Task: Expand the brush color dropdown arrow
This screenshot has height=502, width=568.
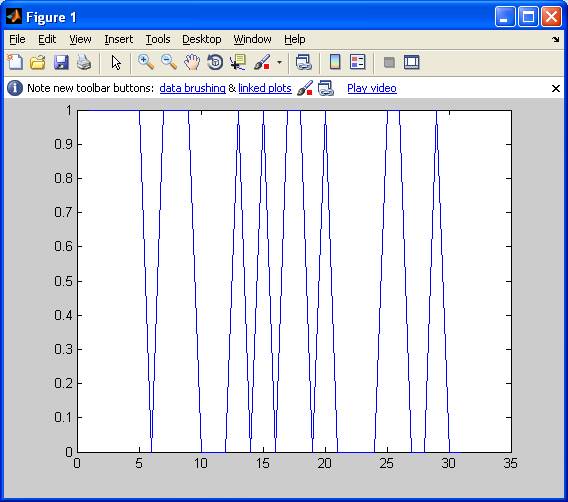Action: click(x=279, y=62)
